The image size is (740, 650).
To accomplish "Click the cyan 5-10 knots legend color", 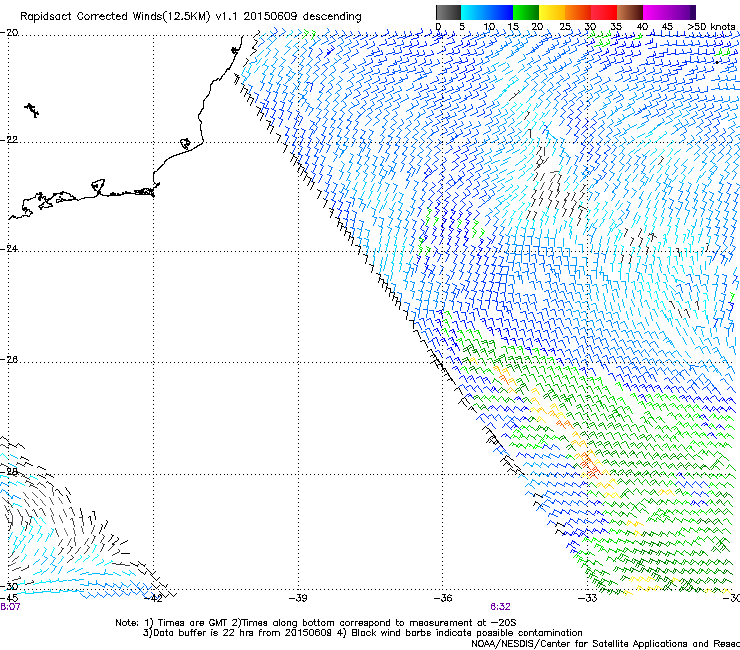I will coord(474,12).
